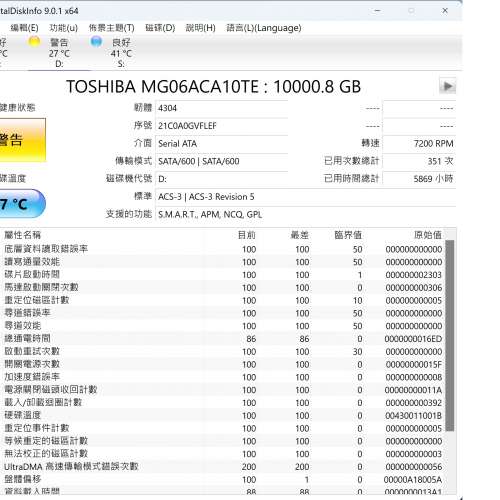
Task: Select the 讀寫通量效能 attribute row
Action: pos(223,262)
